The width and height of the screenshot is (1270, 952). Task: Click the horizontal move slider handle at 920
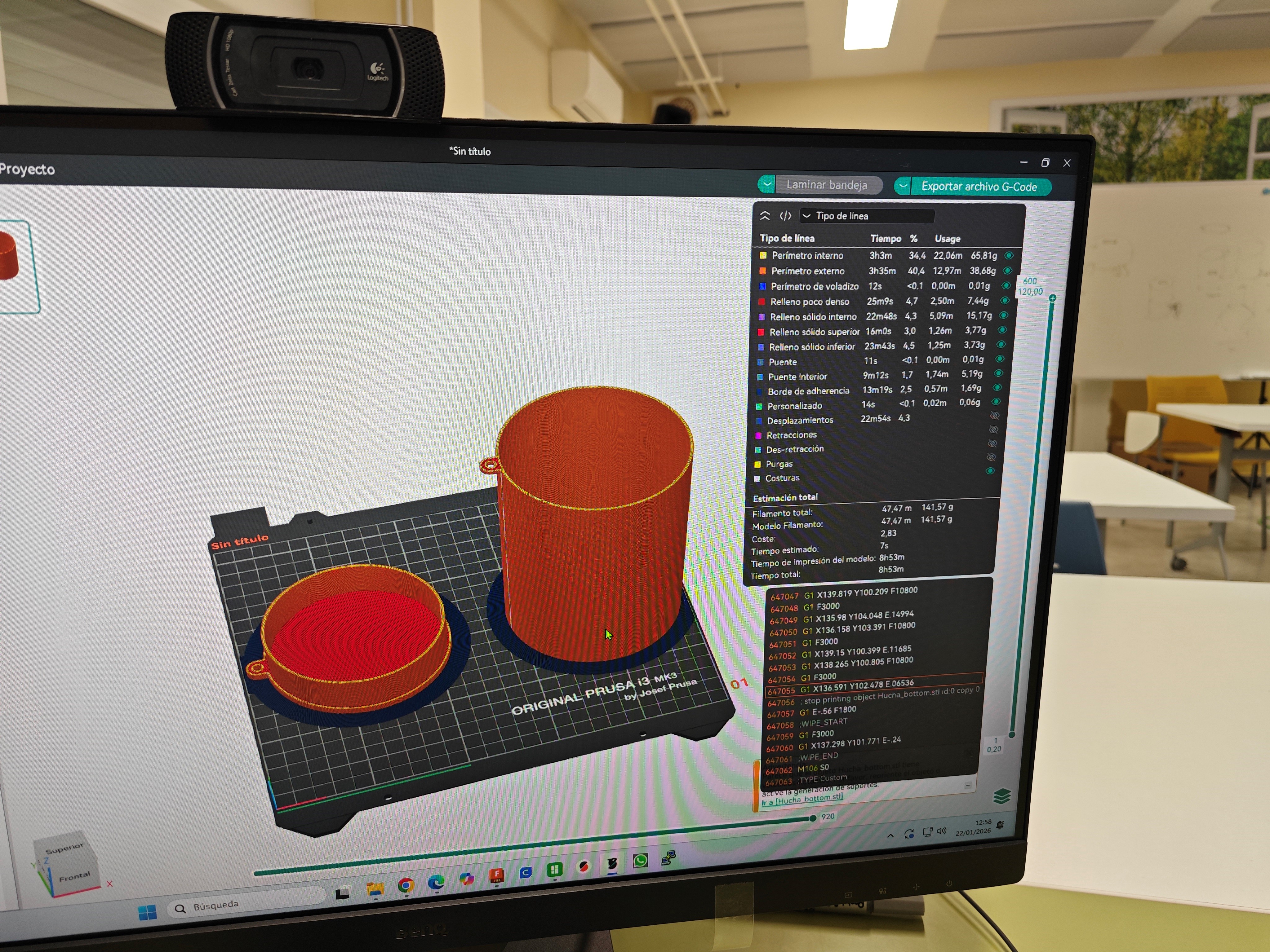(812, 818)
